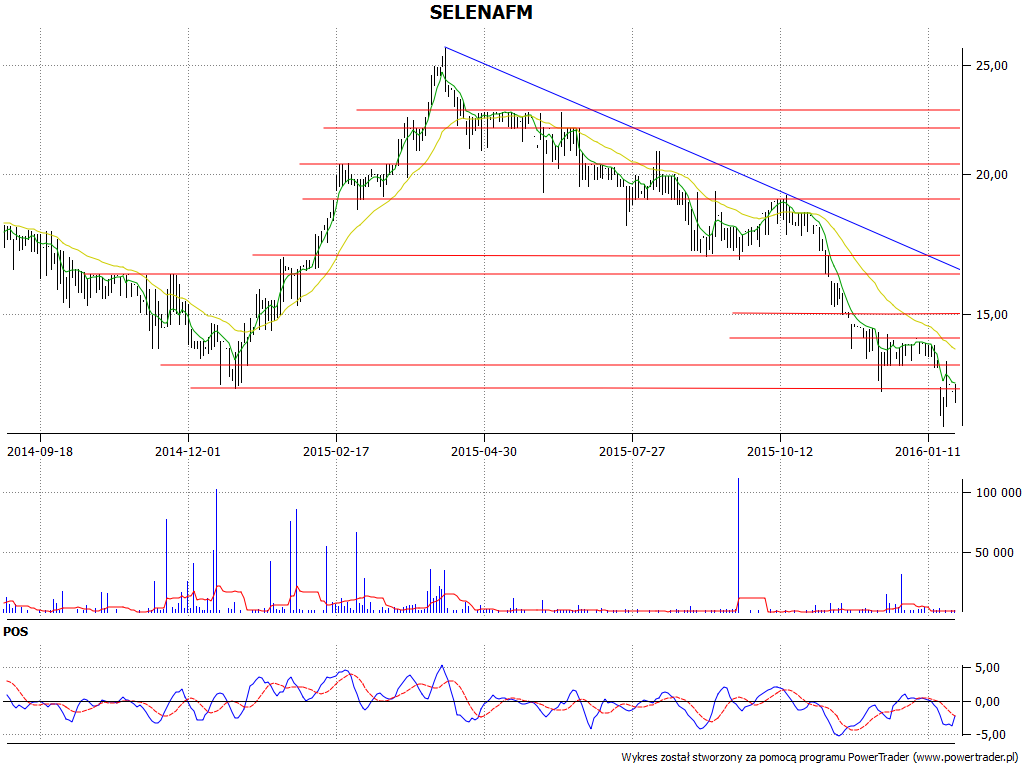This screenshot has height=768, width=1024.
Task: Click the 5,00 oscillator axis label
Action: [986, 668]
